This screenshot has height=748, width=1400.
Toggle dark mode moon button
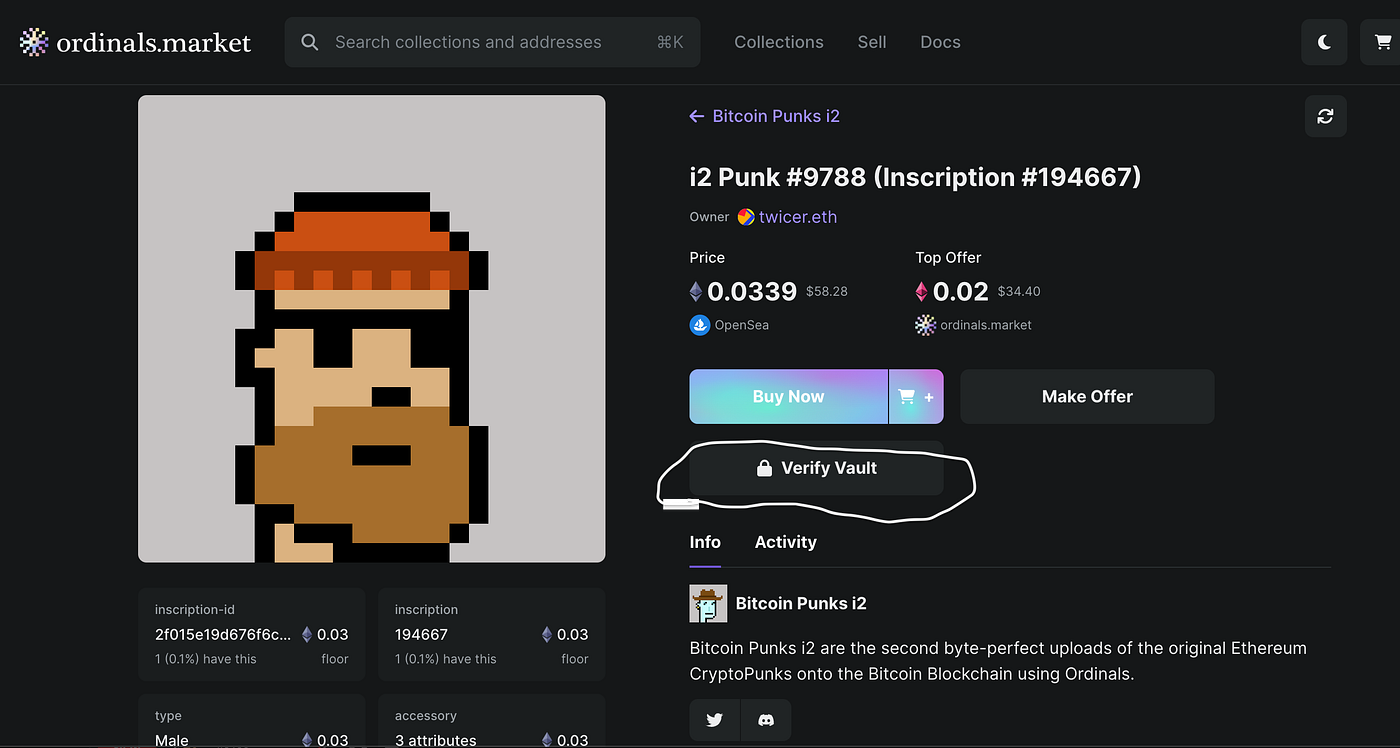[1325, 42]
